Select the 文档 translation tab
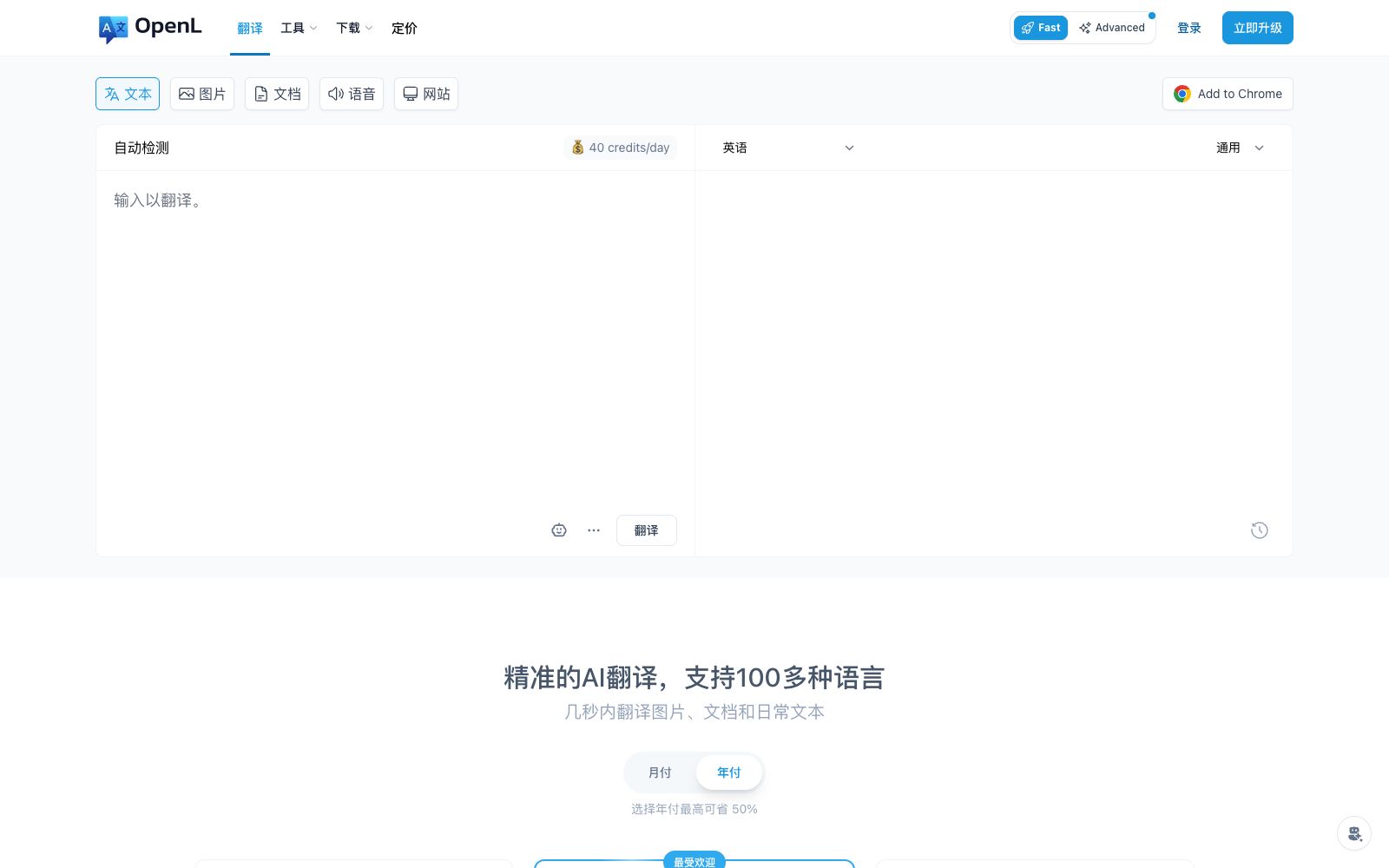Image resolution: width=1389 pixels, height=868 pixels. pyautogui.click(x=277, y=94)
